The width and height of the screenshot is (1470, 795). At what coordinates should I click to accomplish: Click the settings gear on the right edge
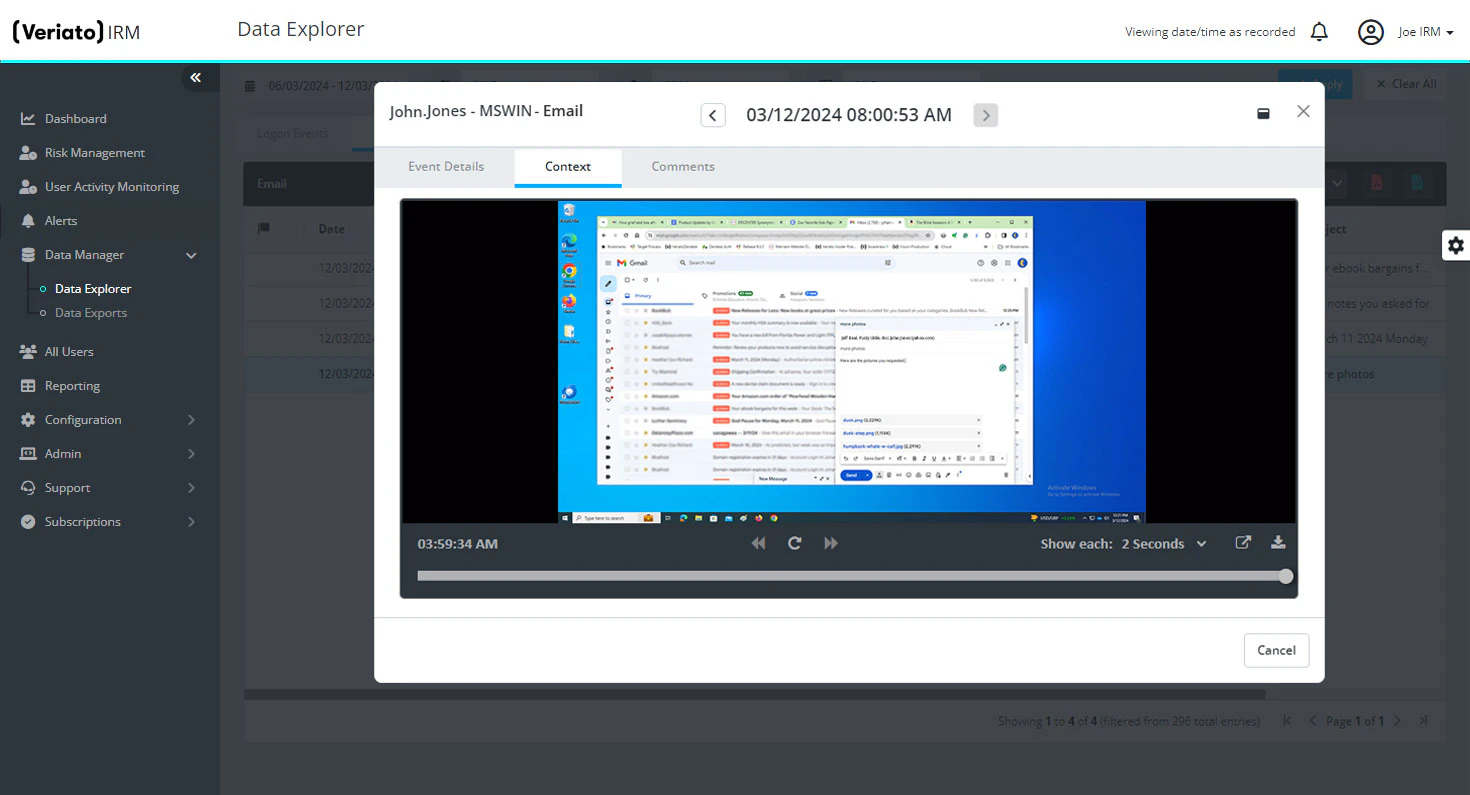click(1456, 245)
